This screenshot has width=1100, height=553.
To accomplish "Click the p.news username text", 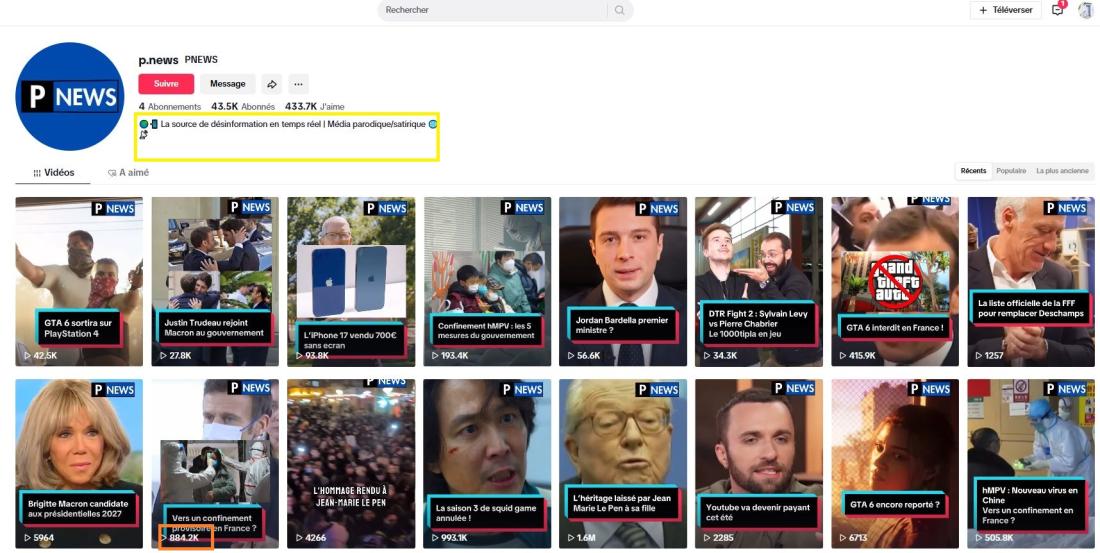I will pyautogui.click(x=159, y=60).
